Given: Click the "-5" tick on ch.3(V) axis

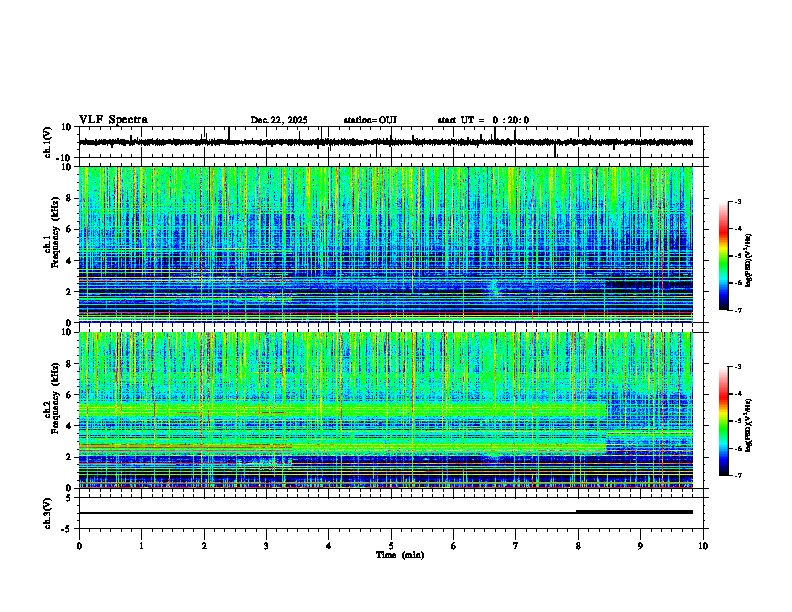Looking at the screenshot, I should (x=67, y=529).
